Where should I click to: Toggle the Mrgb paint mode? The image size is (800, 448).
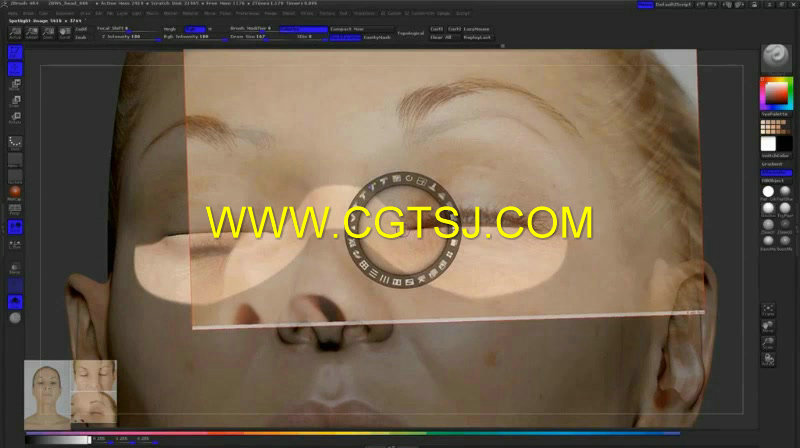tap(170, 29)
